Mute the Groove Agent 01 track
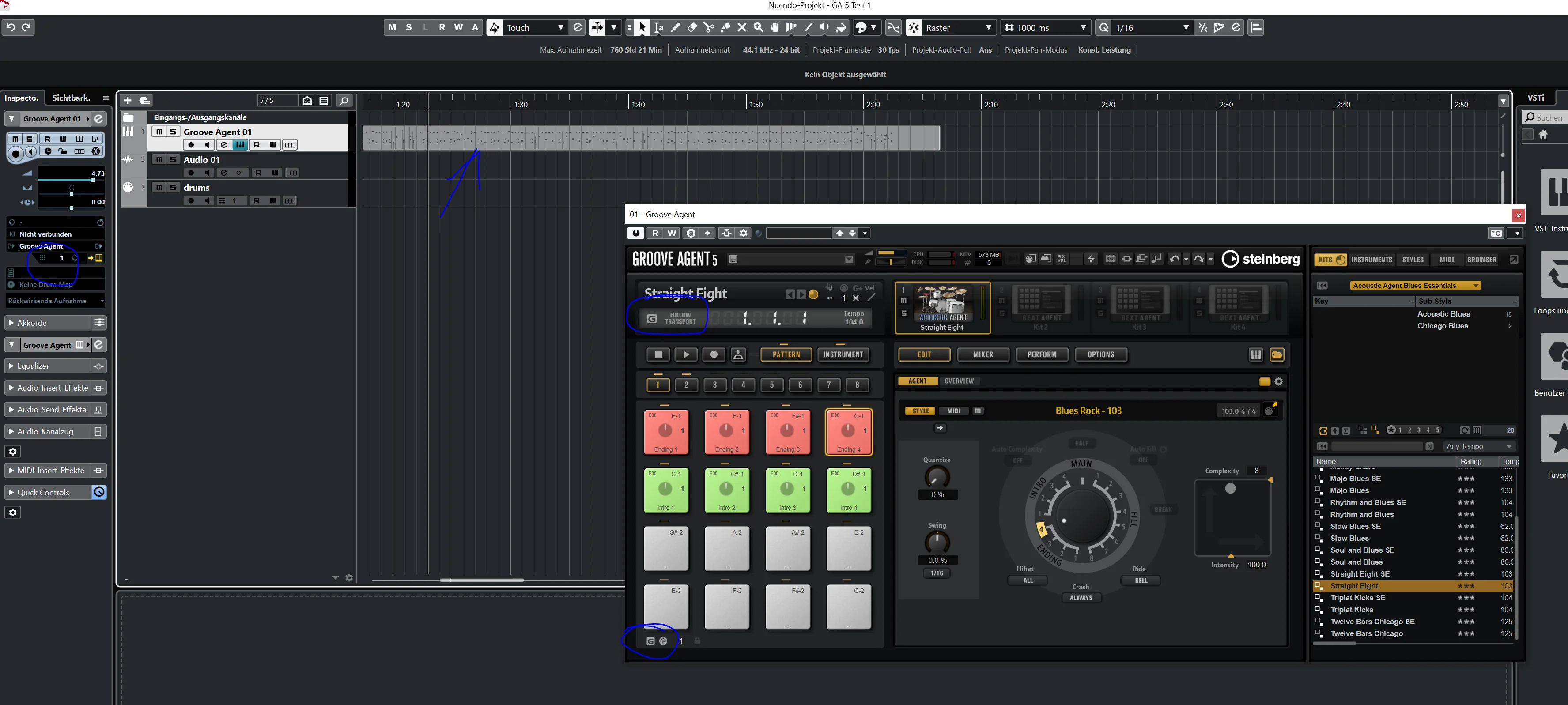This screenshot has height=705, width=1568. (x=159, y=132)
